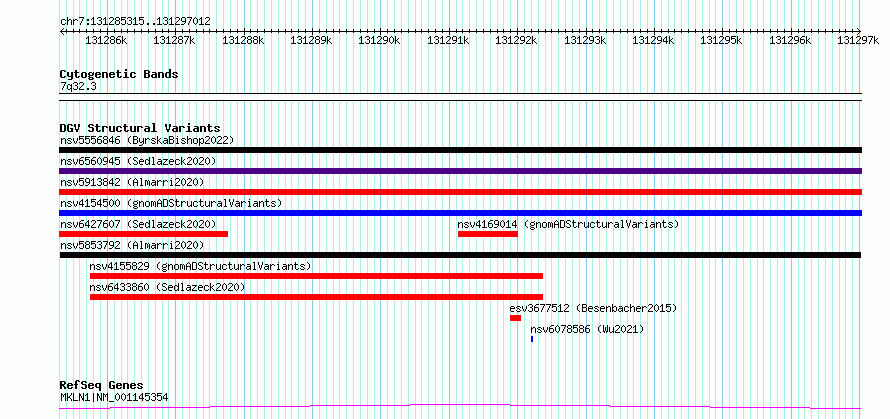This screenshot has height=419, width=890.
Task: Click the purple nsv6560945 variant bar
Action: click(460, 171)
